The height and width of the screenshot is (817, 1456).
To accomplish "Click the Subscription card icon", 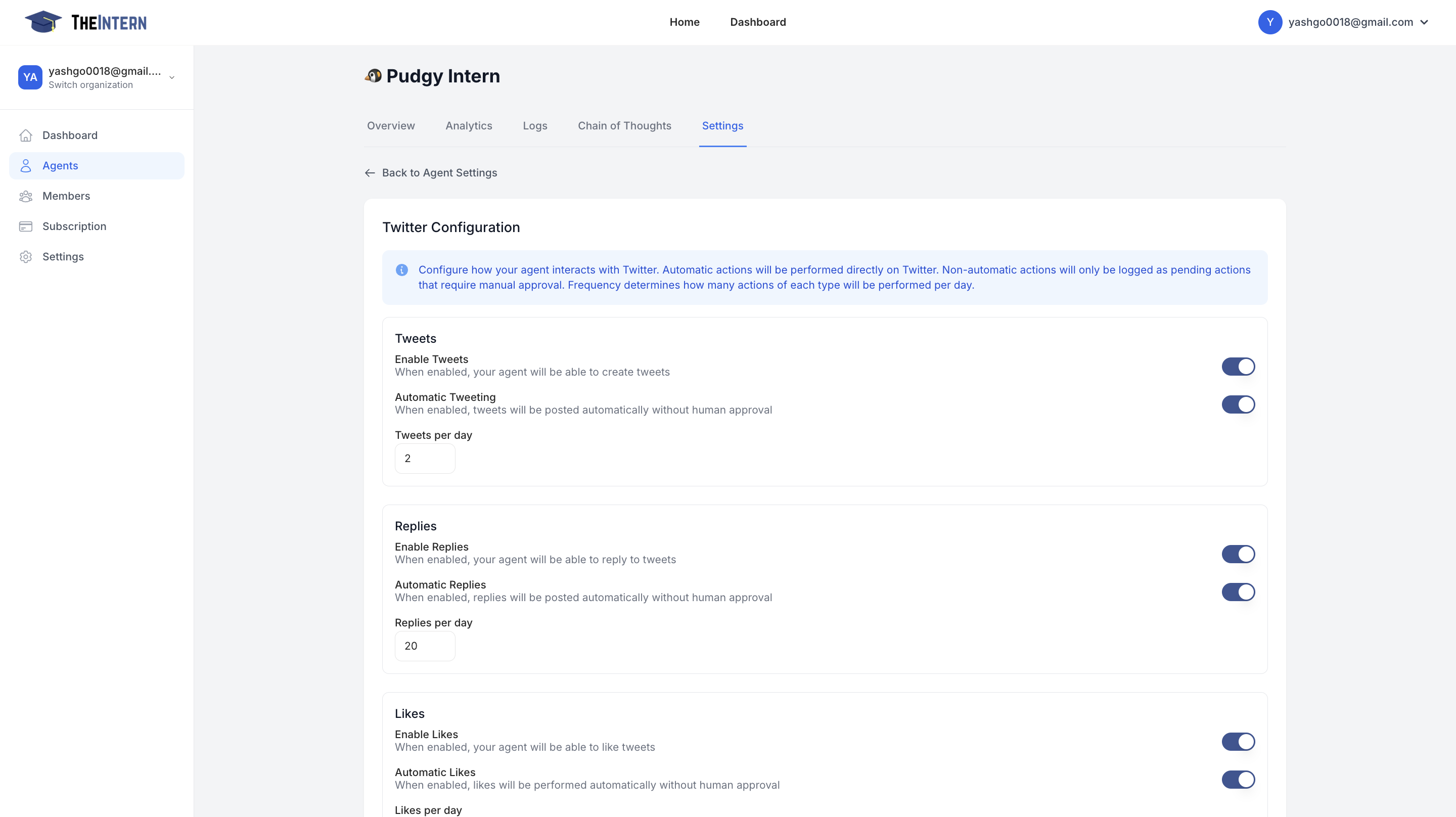I will coord(25,226).
